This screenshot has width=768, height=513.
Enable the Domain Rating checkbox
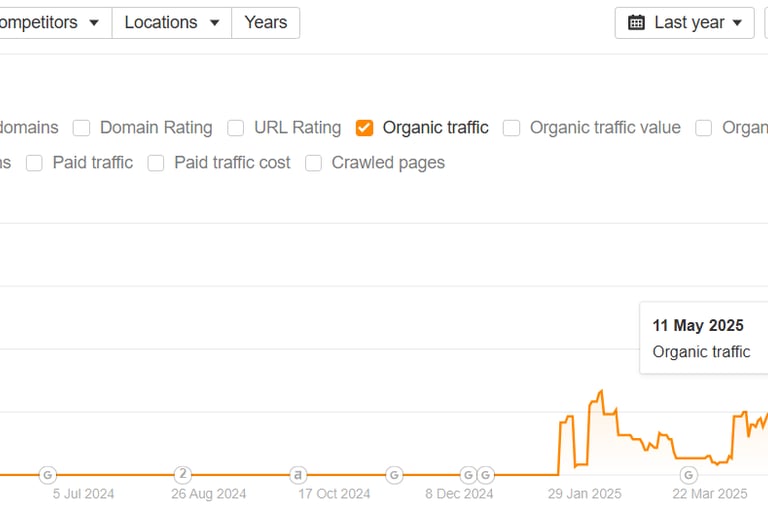[82, 128]
